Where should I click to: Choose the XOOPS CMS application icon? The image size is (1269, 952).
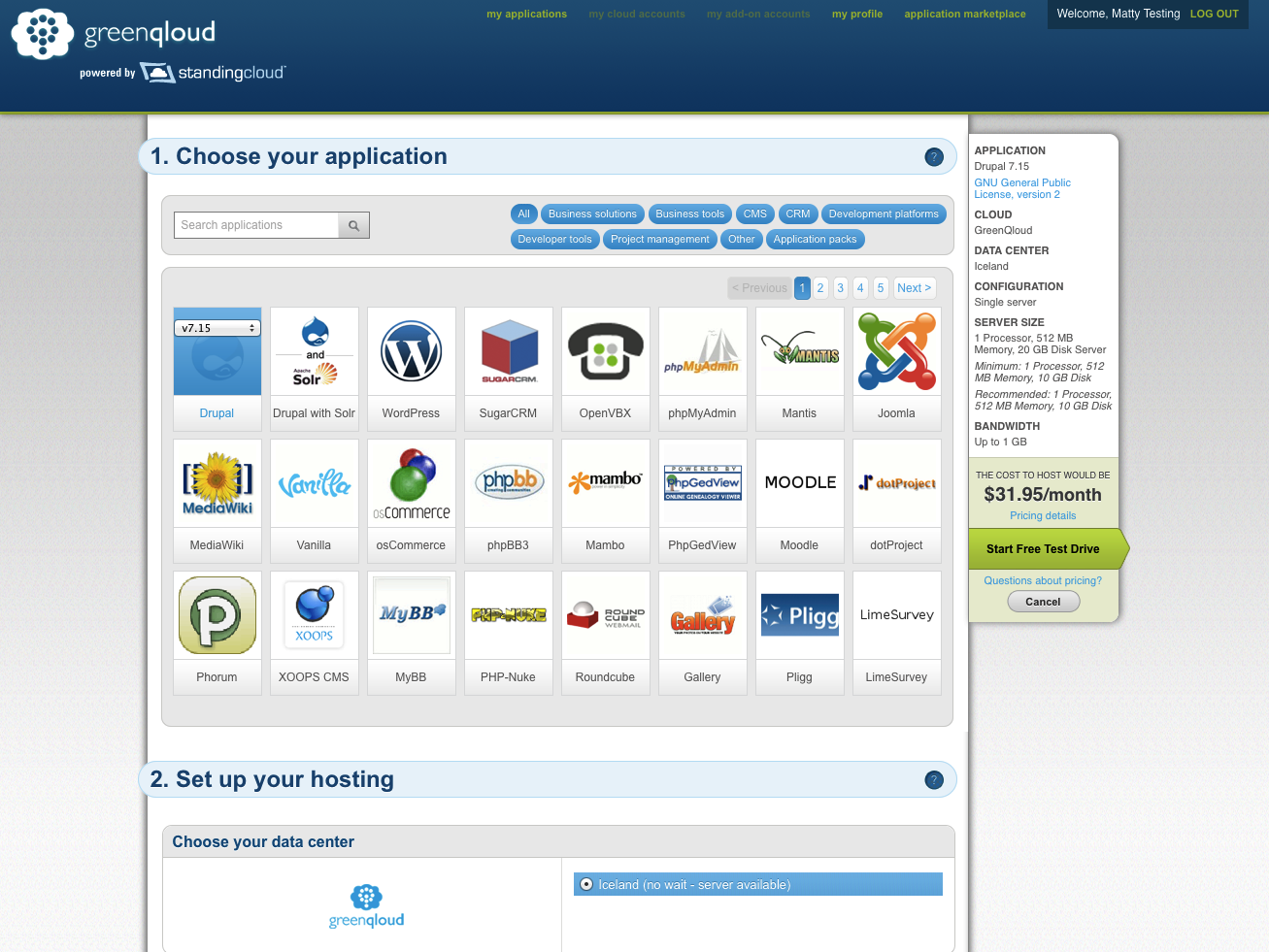click(315, 615)
